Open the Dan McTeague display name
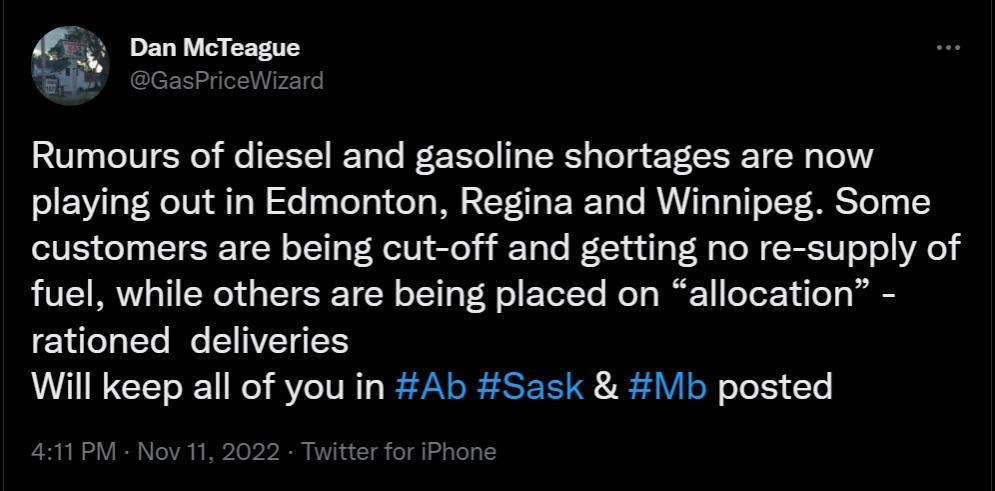This screenshot has height=491, width=995. coord(215,48)
